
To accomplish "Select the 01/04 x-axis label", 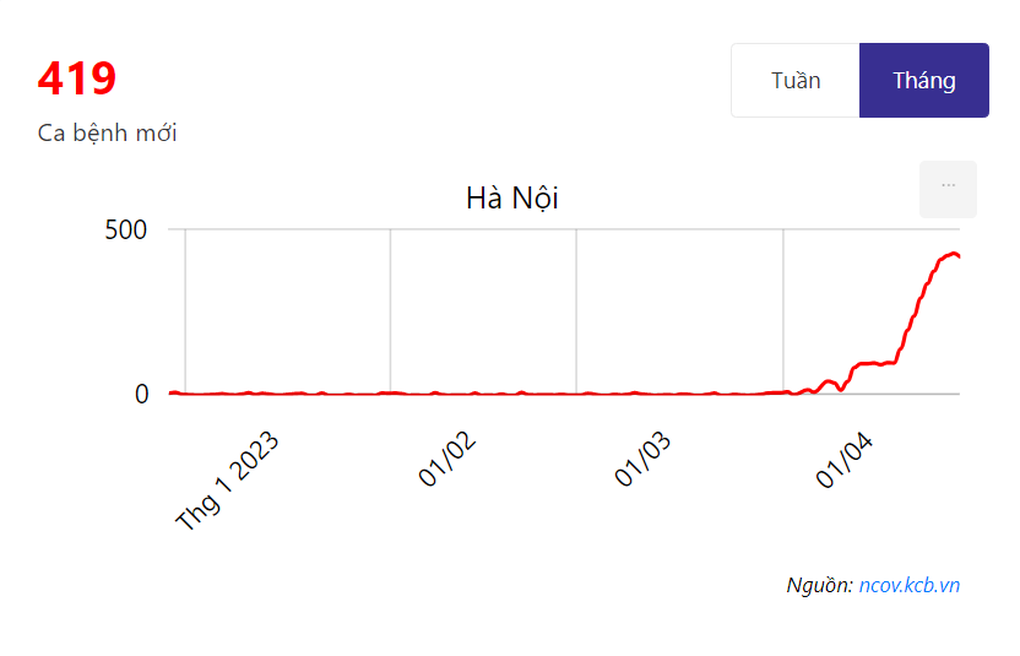I will click(844, 459).
